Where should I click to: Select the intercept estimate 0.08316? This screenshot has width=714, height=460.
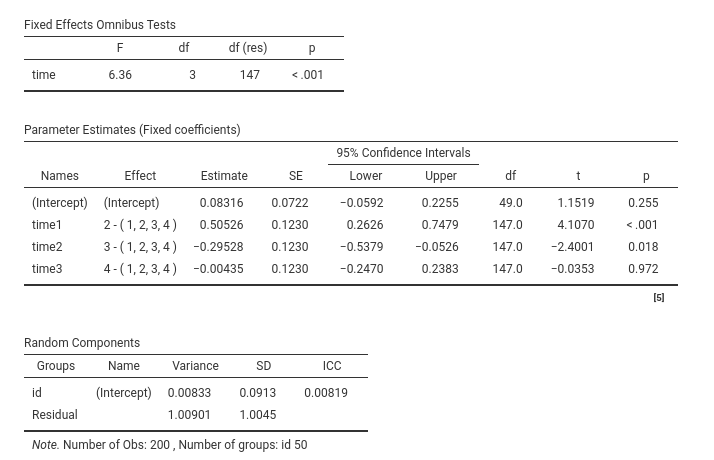[221, 203]
